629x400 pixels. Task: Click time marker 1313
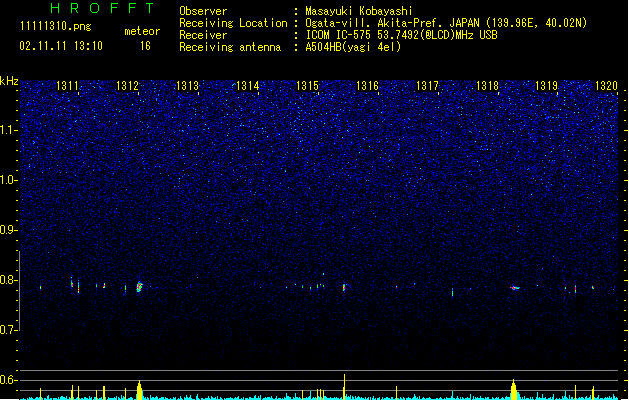[x=187, y=85]
